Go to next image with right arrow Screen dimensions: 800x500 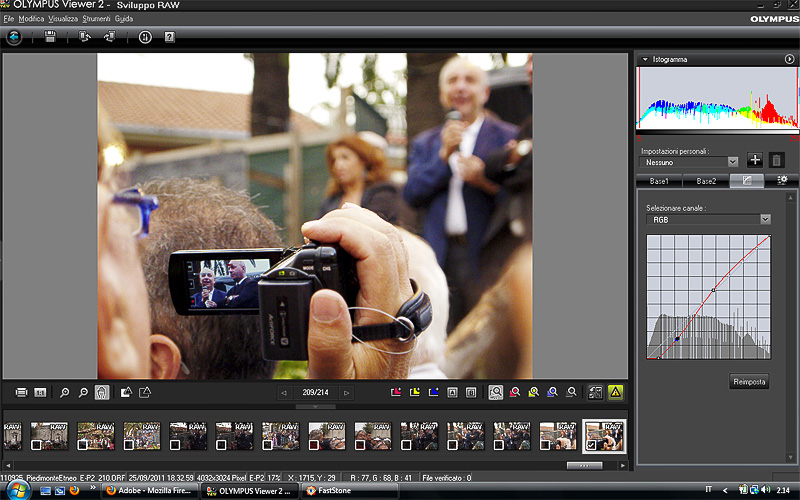(x=347, y=393)
